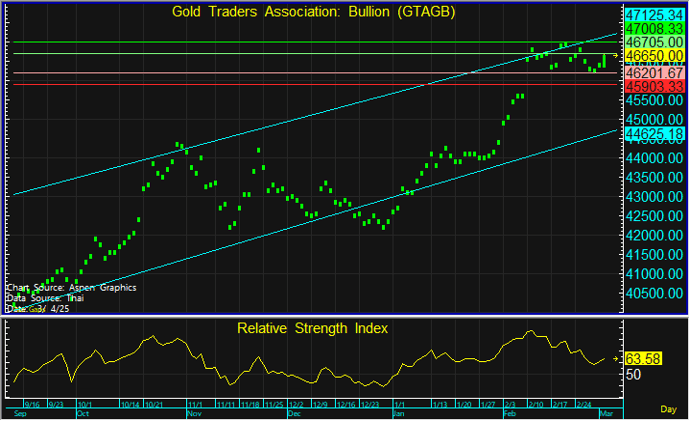Click the Chart Source Aspen Graphics text
690x421 pixels.
[70, 287]
